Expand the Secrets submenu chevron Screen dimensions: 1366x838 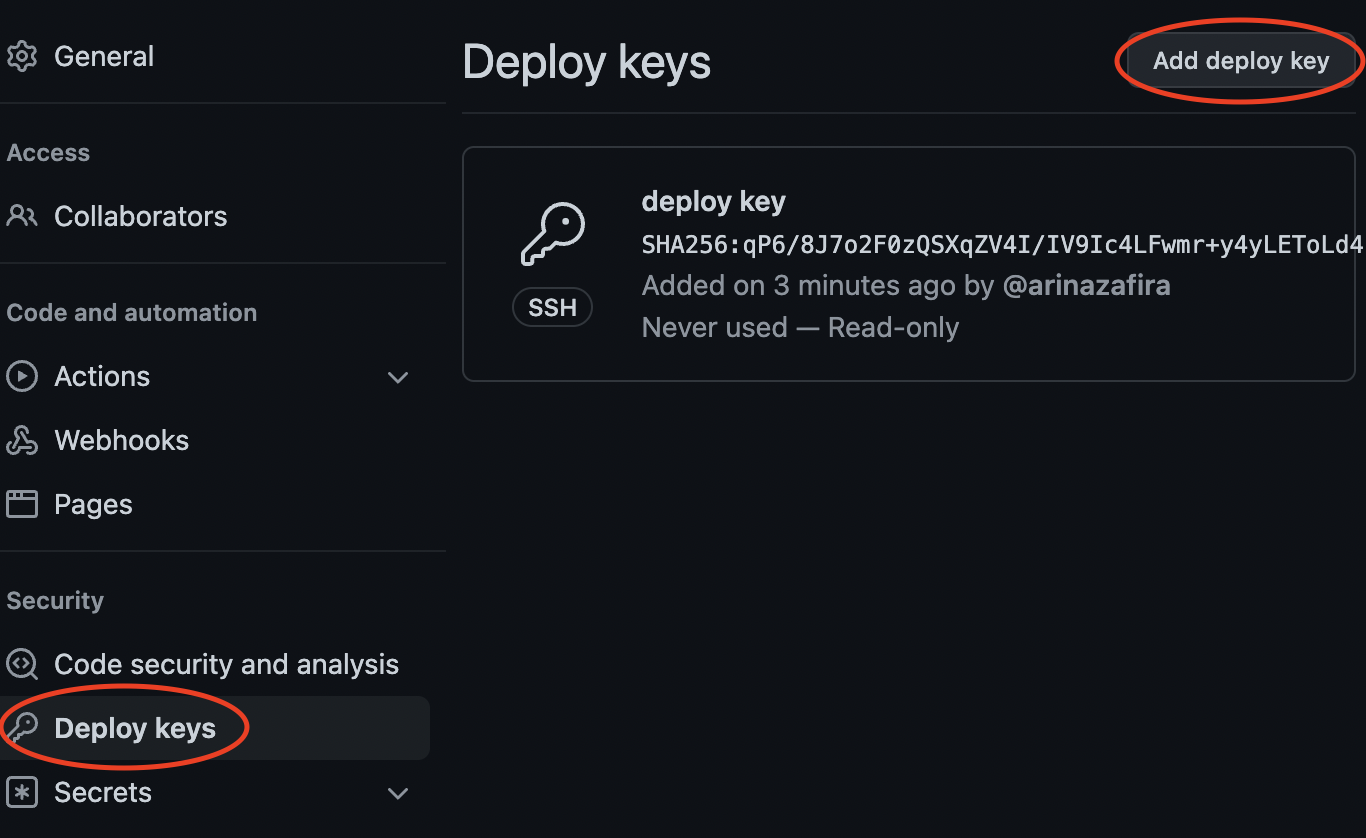[x=398, y=793]
